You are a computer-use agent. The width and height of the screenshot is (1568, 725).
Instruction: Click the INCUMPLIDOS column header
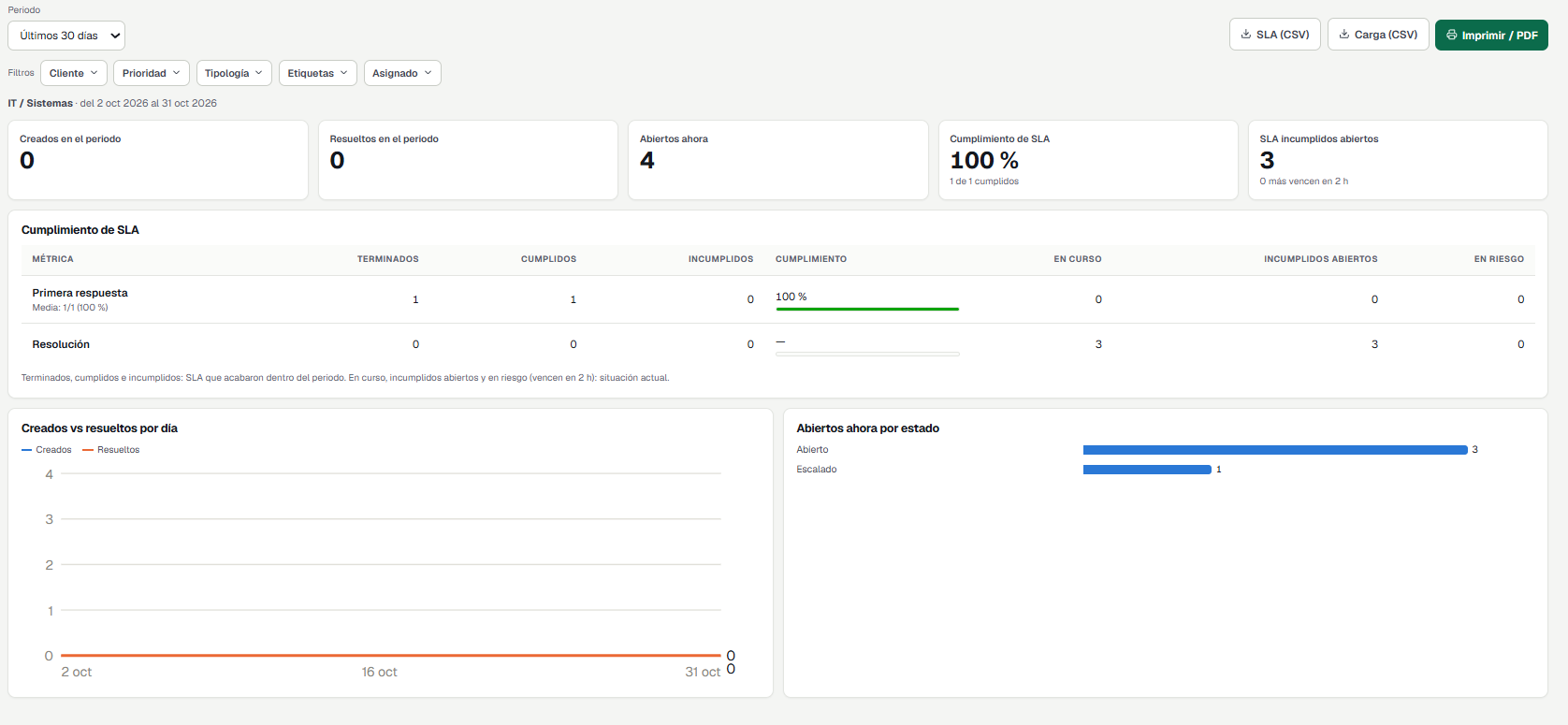click(720, 259)
